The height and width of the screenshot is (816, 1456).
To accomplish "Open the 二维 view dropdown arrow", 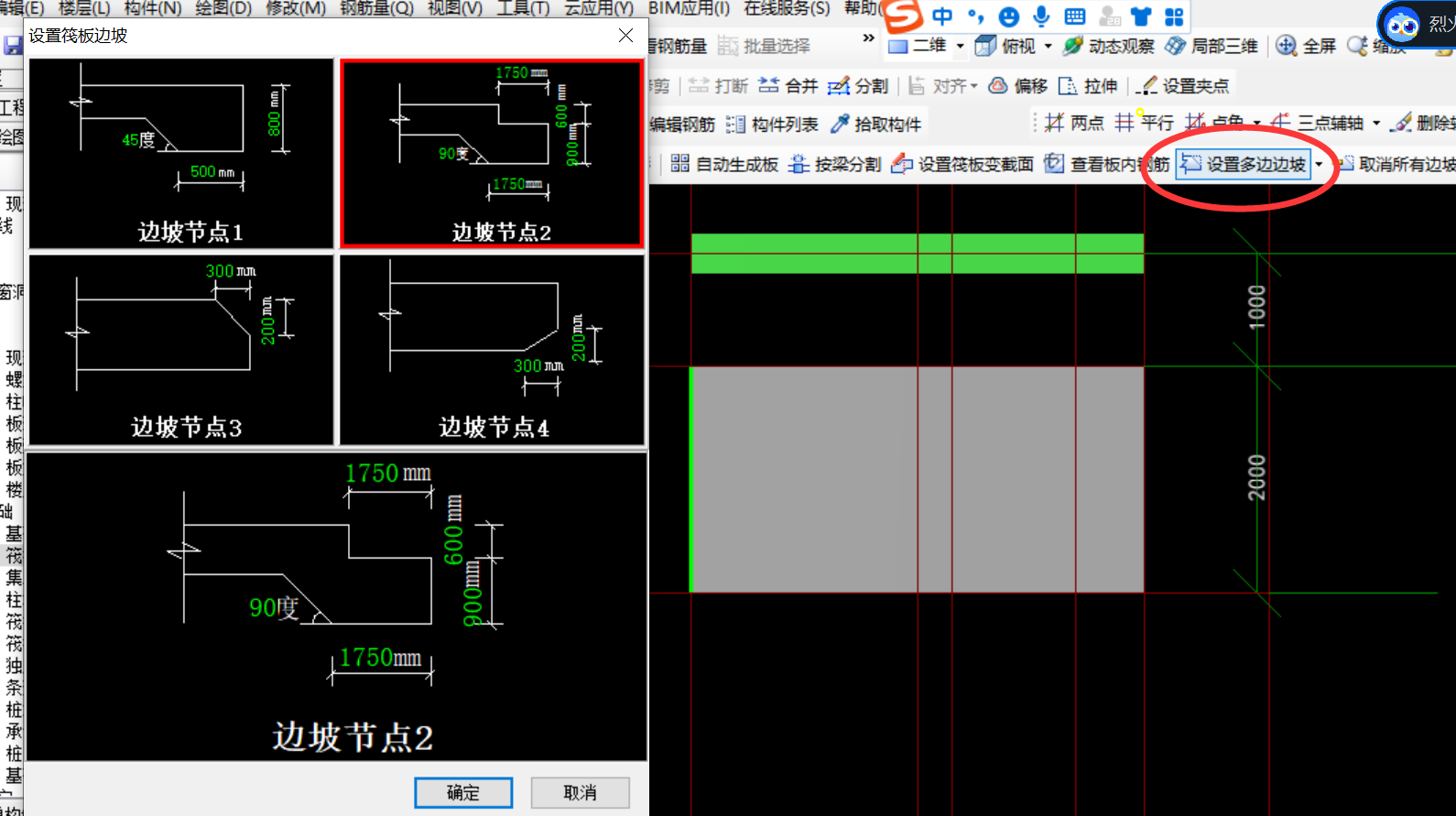I will tap(960, 46).
